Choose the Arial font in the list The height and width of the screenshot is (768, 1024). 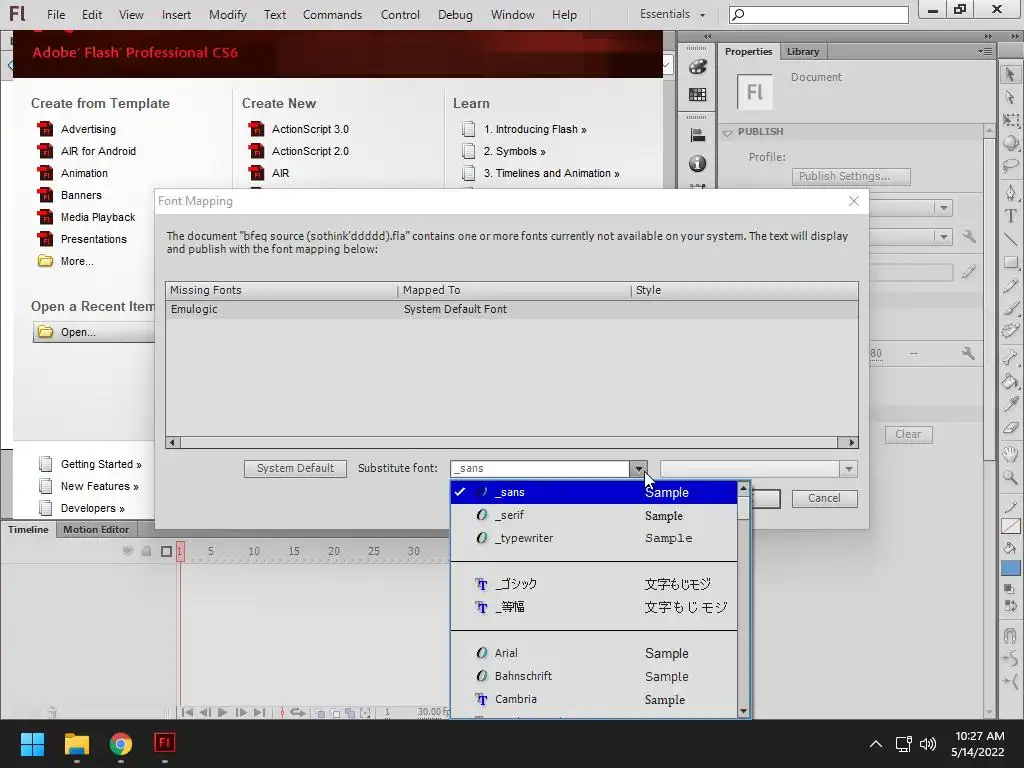coord(594,653)
